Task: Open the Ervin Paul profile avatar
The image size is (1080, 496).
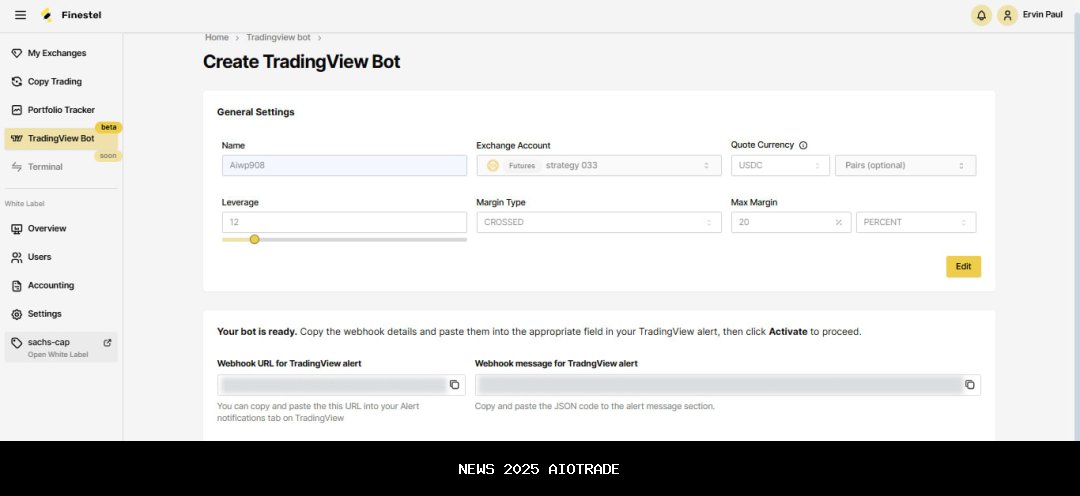Action: (x=1008, y=15)
